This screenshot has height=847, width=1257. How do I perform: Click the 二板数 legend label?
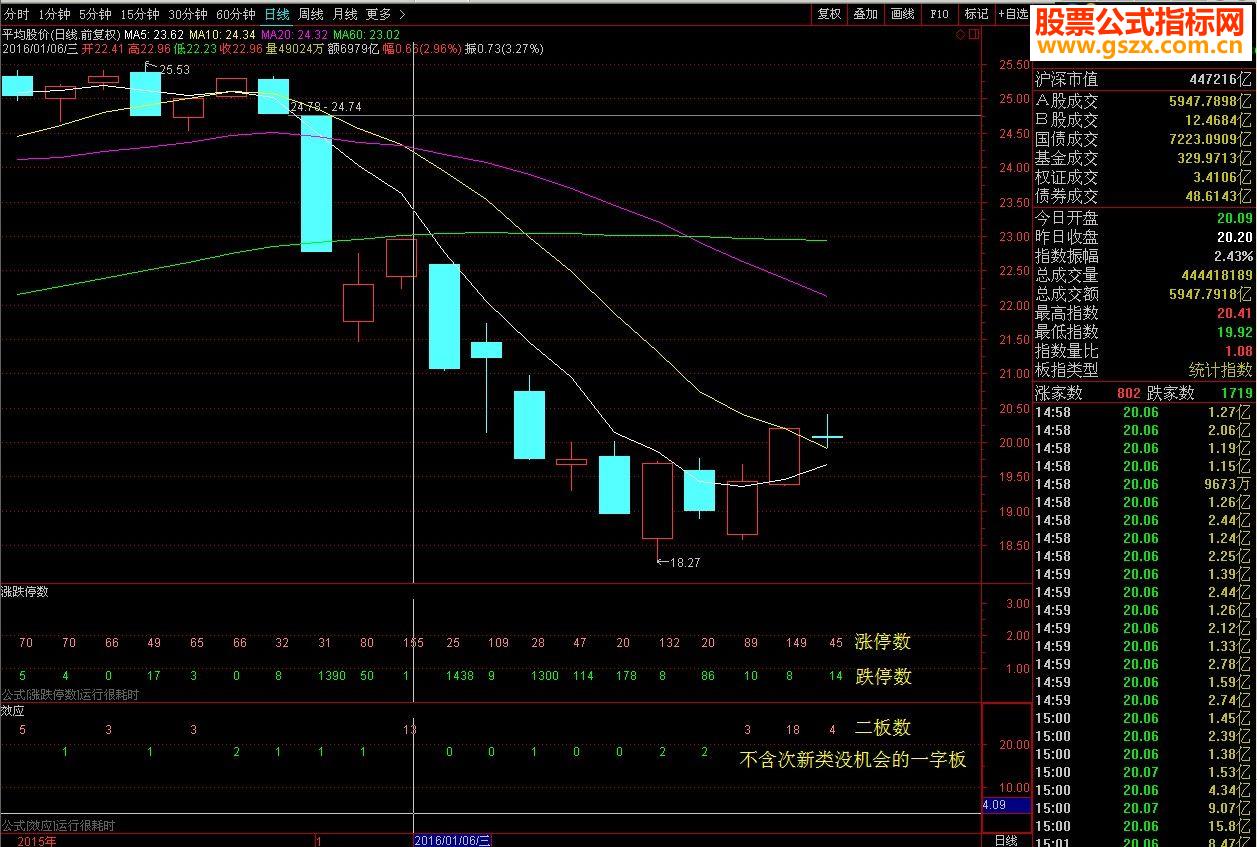click(883, 728)
